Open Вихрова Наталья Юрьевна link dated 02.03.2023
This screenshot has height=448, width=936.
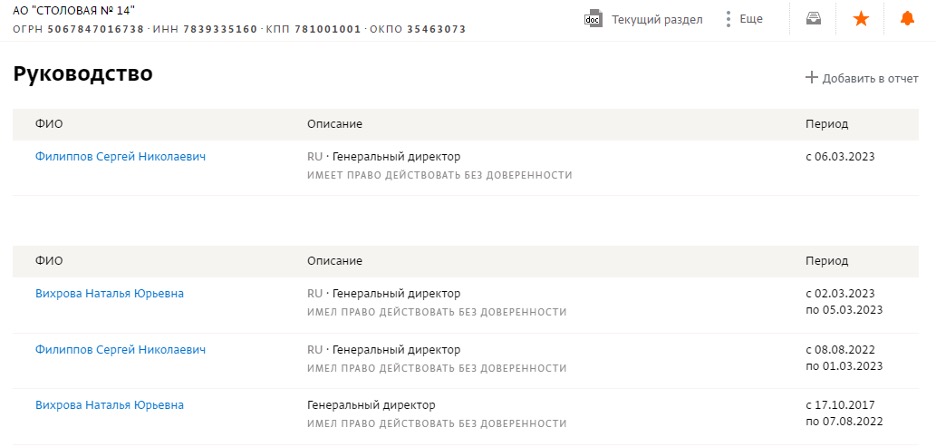click(109, 293)
